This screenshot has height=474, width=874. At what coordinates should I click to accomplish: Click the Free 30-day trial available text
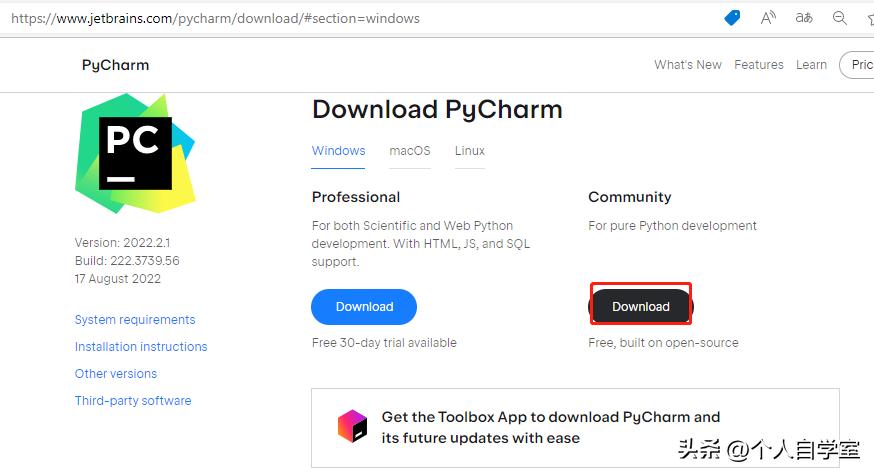click(x=384, y=342)
